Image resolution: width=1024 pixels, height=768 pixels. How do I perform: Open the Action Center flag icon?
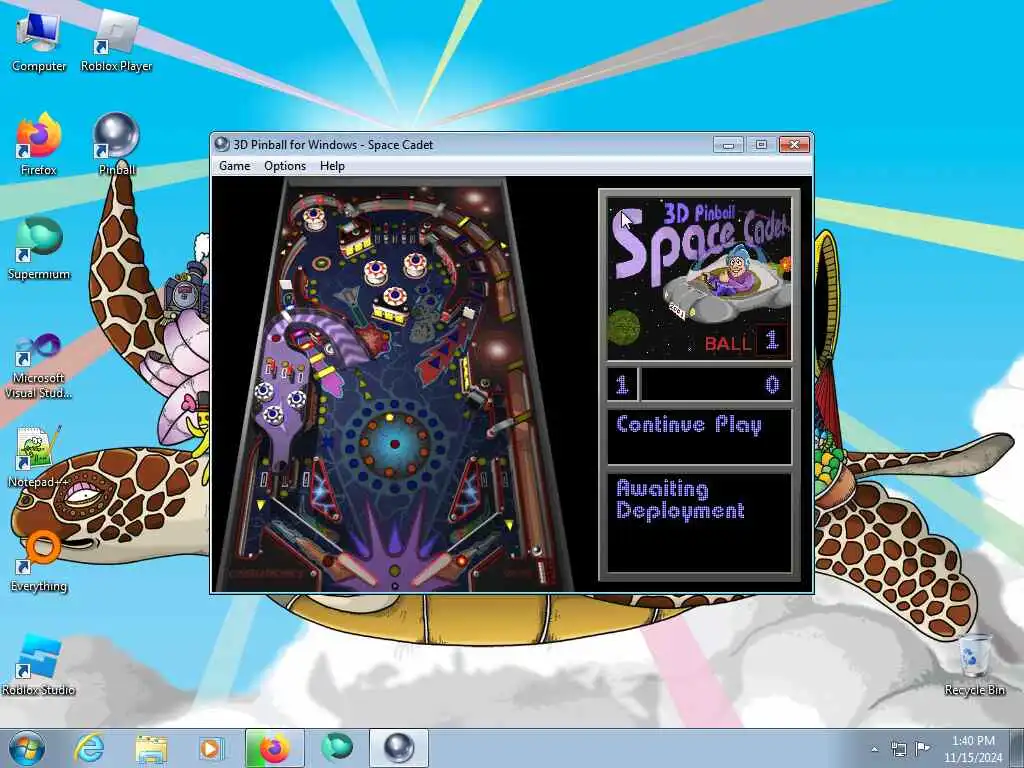point(922,748)
